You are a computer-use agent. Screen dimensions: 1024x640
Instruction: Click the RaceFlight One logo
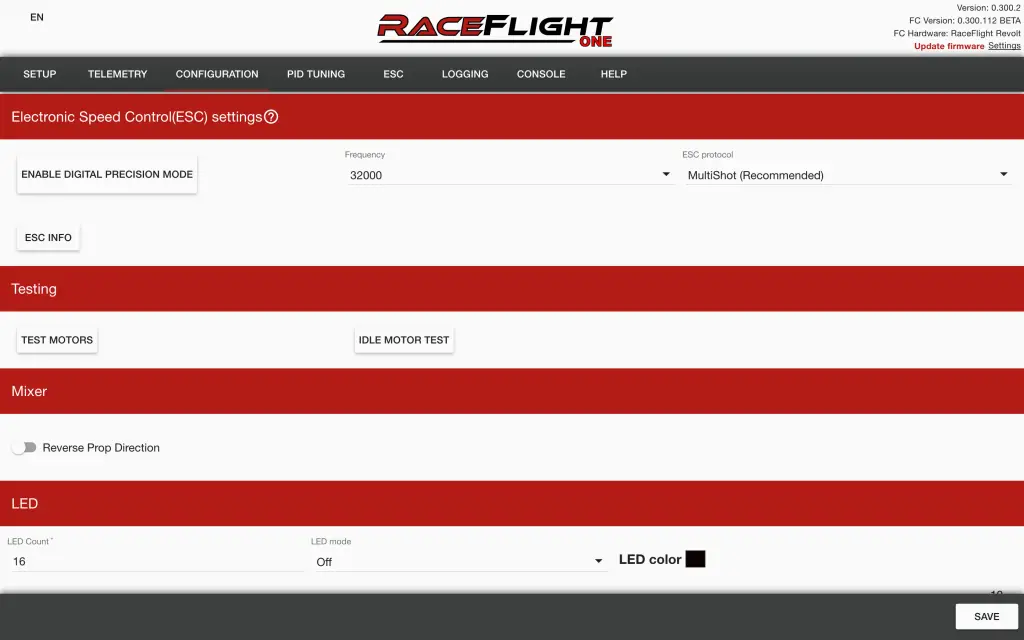(x=496, y=29)
